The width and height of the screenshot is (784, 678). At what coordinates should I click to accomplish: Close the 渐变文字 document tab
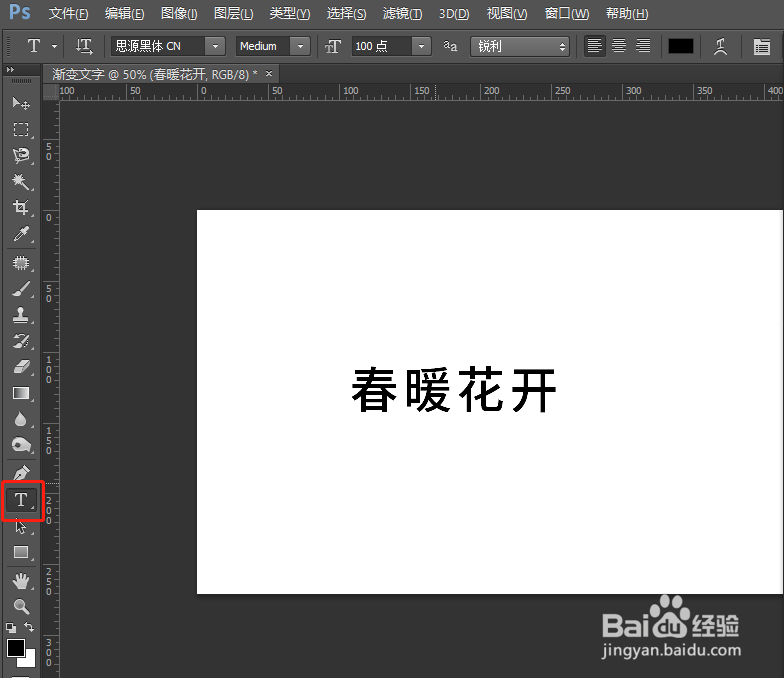click(269, 74)
